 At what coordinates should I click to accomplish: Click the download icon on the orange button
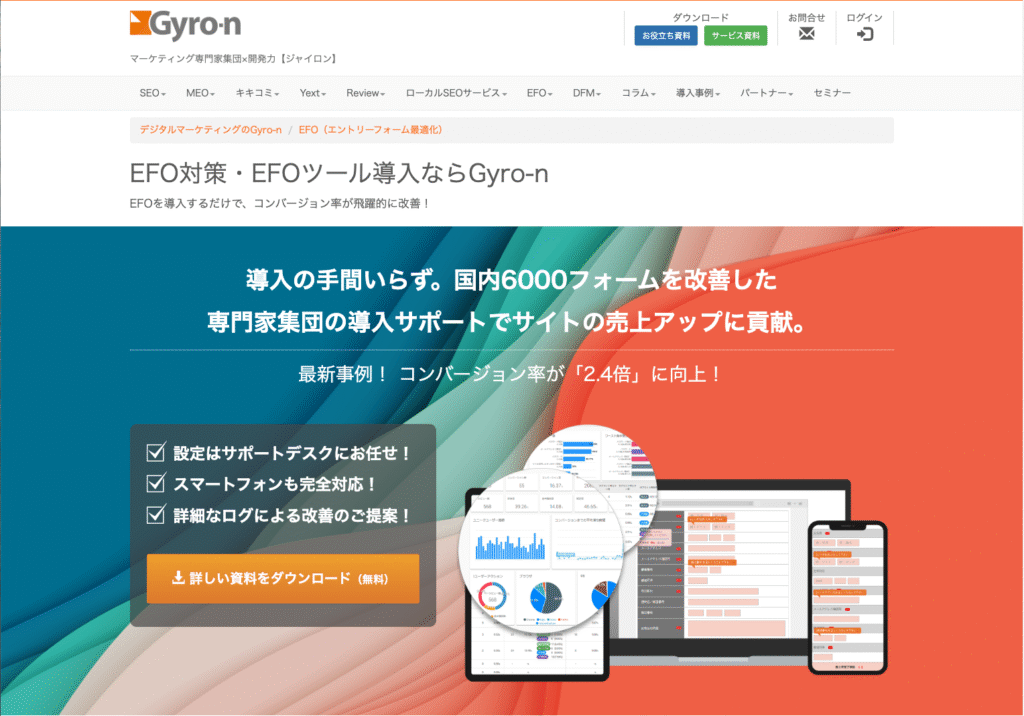point(178,578)
